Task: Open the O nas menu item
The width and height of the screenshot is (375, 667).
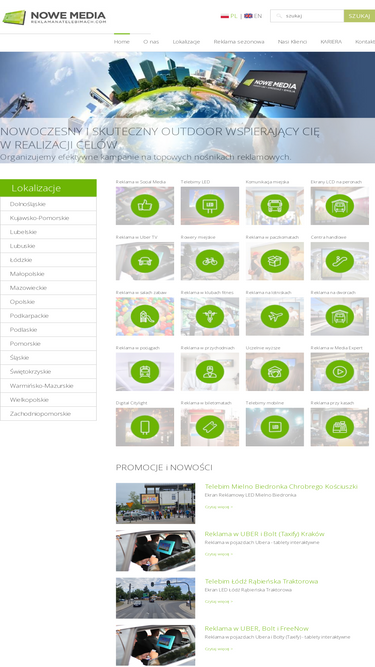Action: [151, 42]
